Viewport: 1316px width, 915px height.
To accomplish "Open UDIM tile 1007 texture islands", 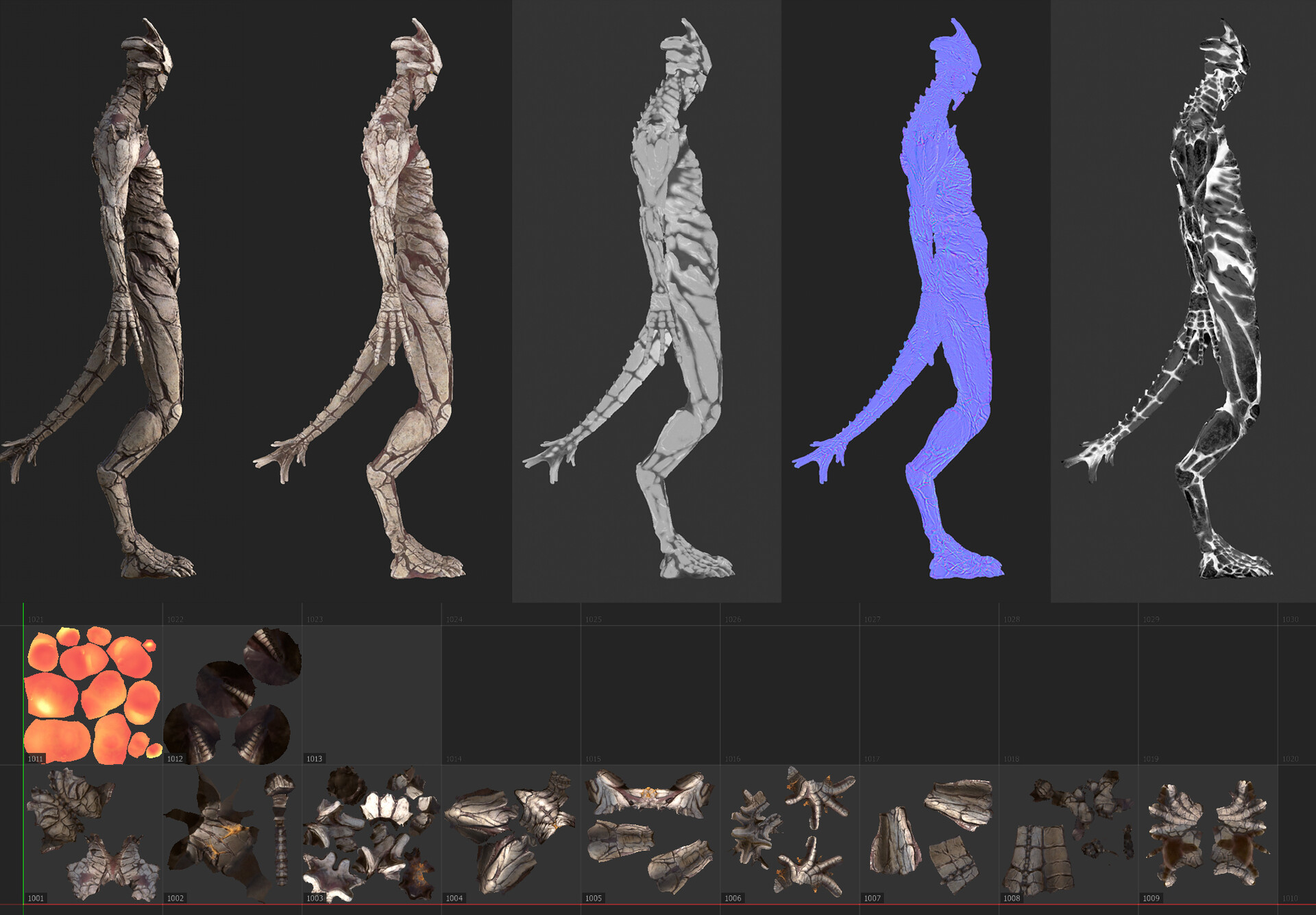I will click(x=929, y=834).
